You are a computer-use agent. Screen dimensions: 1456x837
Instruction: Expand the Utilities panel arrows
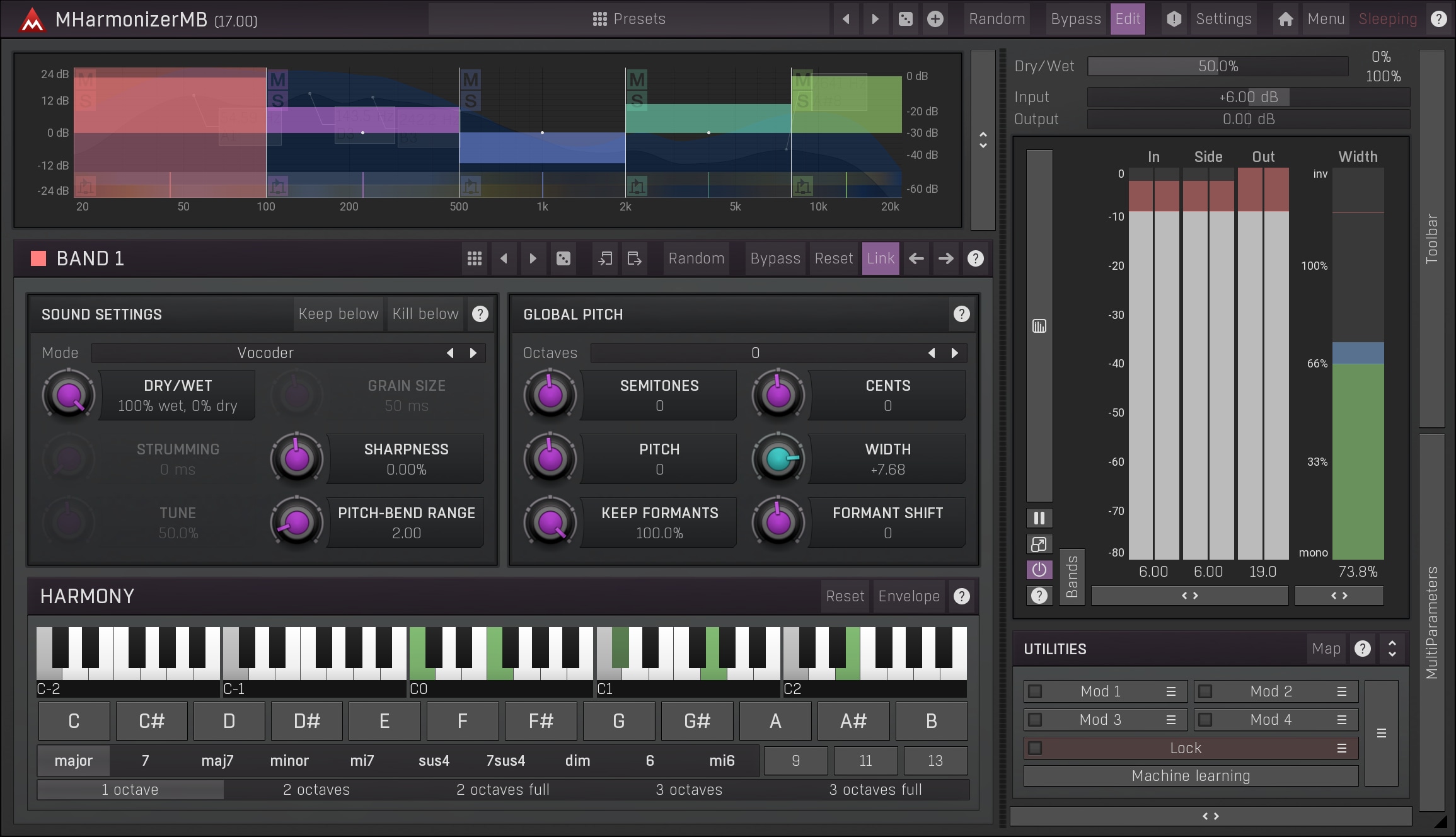pyautogui.click(x=1392, y=649)
